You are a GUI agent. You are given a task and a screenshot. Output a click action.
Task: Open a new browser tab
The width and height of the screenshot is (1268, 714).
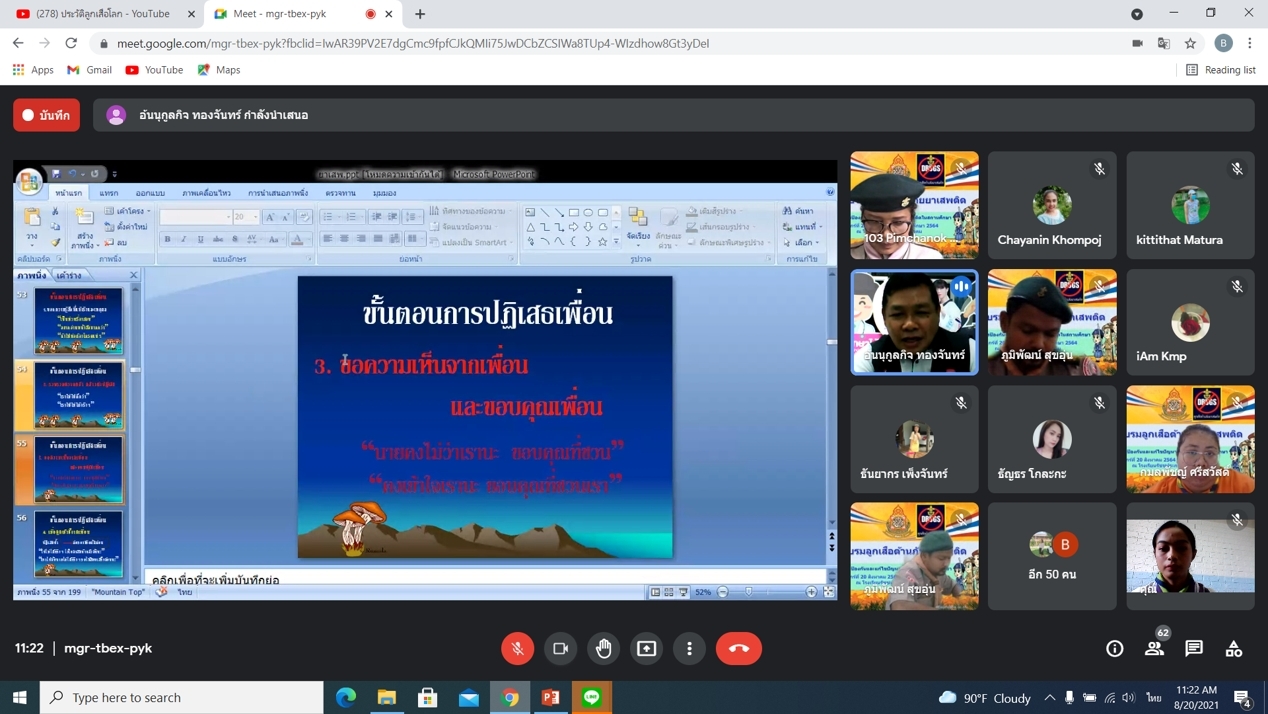tap(420, 14)
